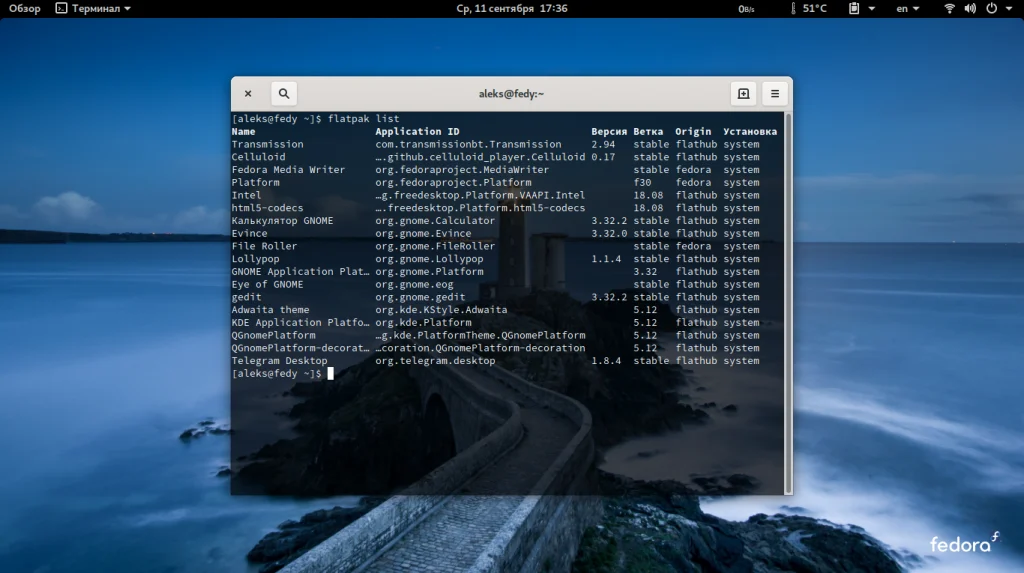
Task: Open the terminal search tool
Action: coord(284,94)
